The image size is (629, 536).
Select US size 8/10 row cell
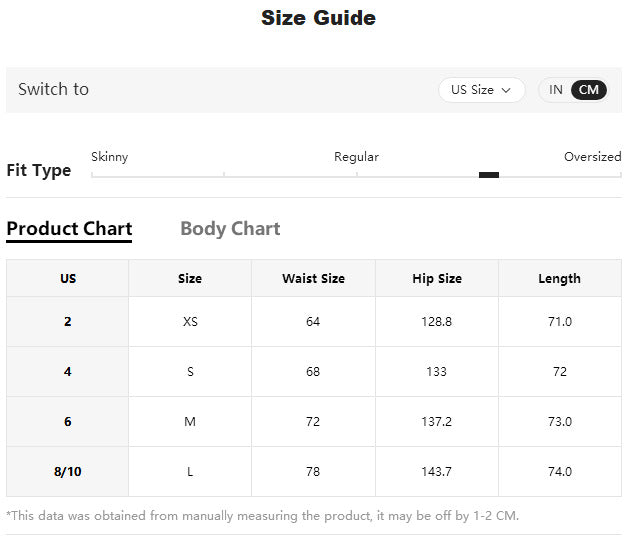pos(68,472)
